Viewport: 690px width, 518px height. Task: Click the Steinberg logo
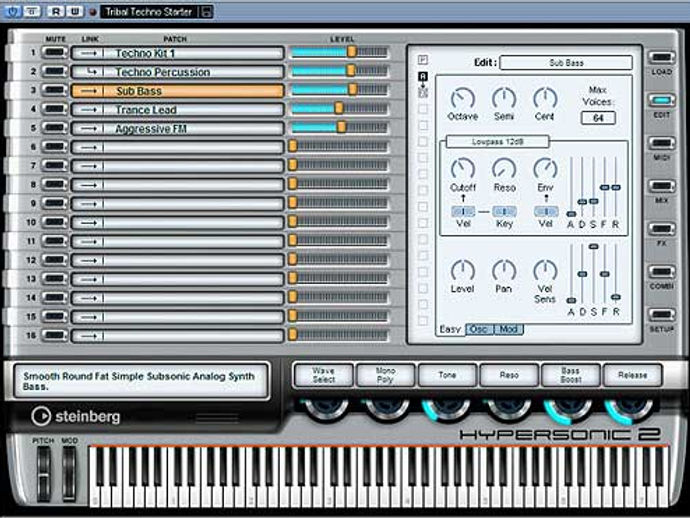pyautogui.click(x=76, y=416)
